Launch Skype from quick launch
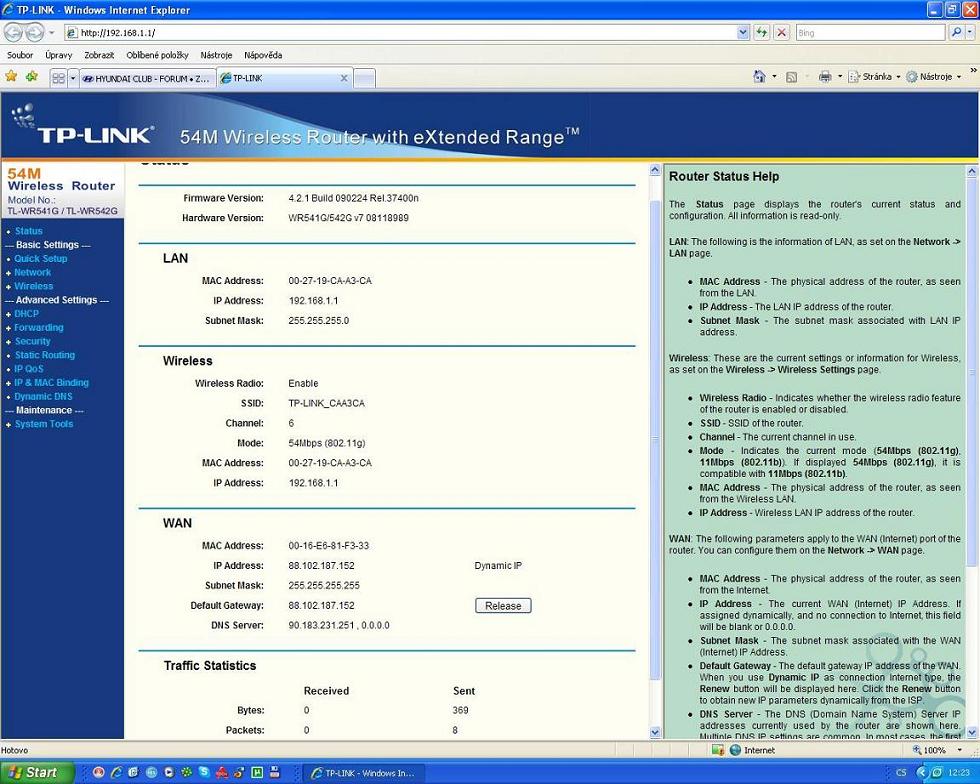This screenshot has height=784, width=980. (x=204, y=773)
